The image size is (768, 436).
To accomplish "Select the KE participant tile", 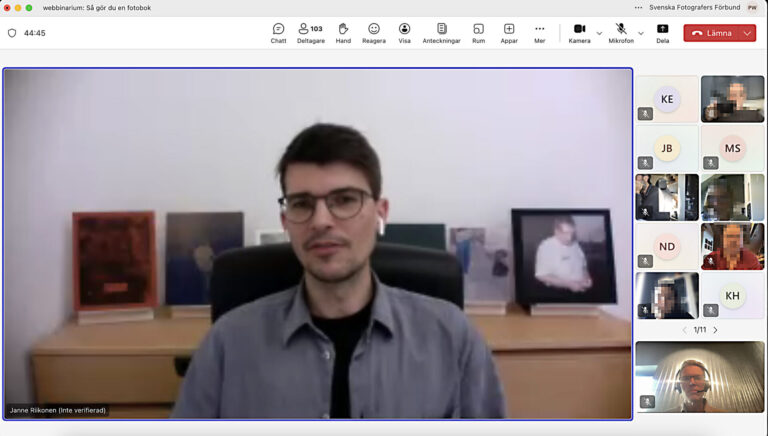I will 667,99.
